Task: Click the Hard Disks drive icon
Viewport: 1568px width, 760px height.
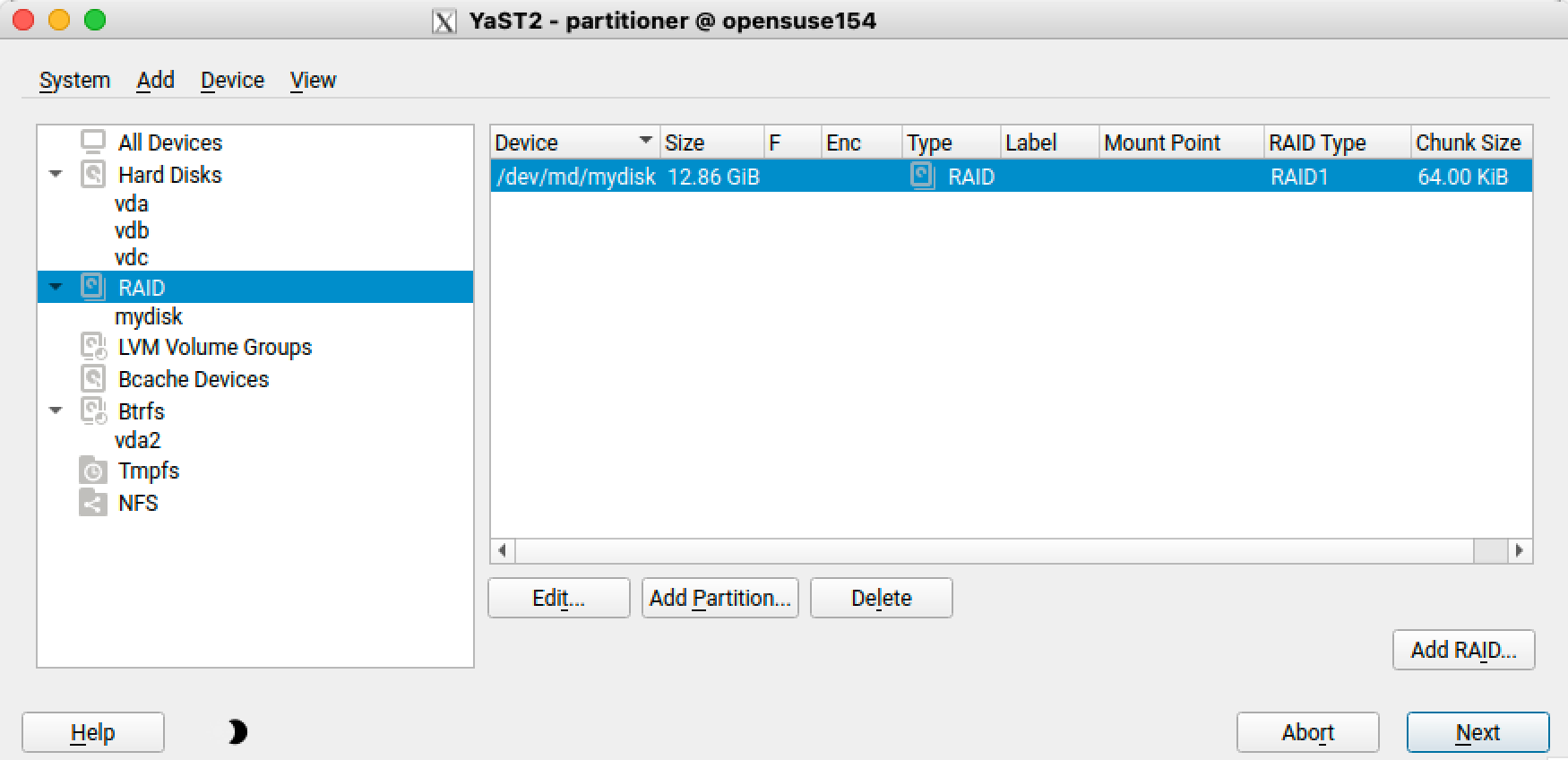Action: tap(93, 174)
